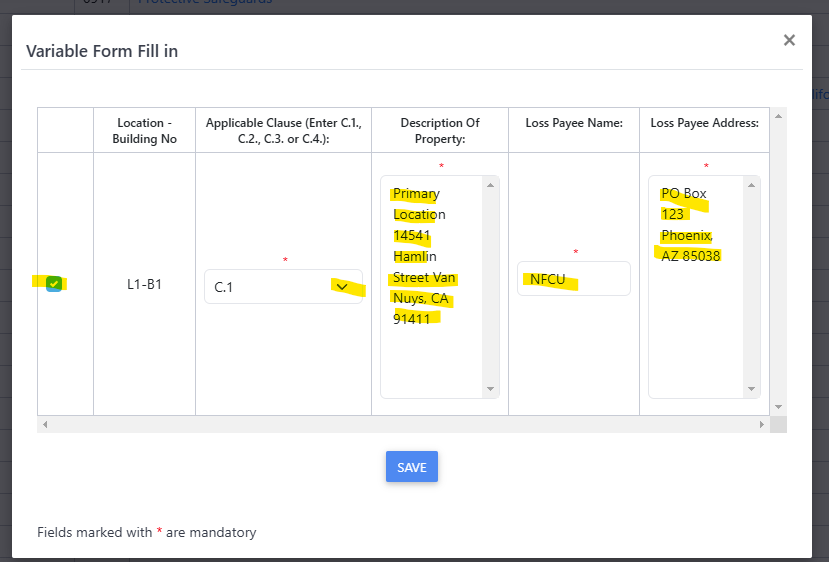Select the L1-B1 location cell

[x=145, y=285]
